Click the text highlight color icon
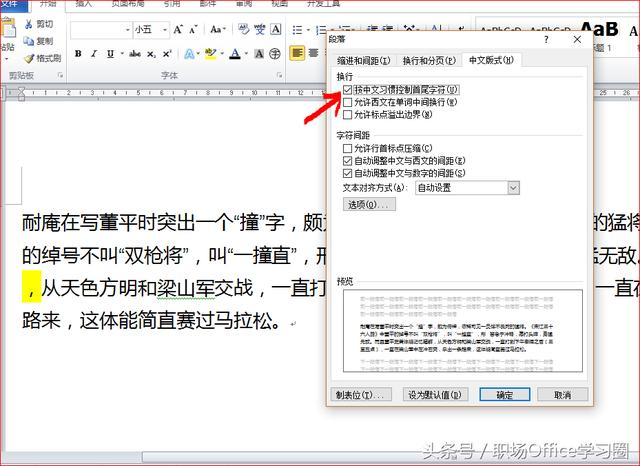 coord(211,53)
